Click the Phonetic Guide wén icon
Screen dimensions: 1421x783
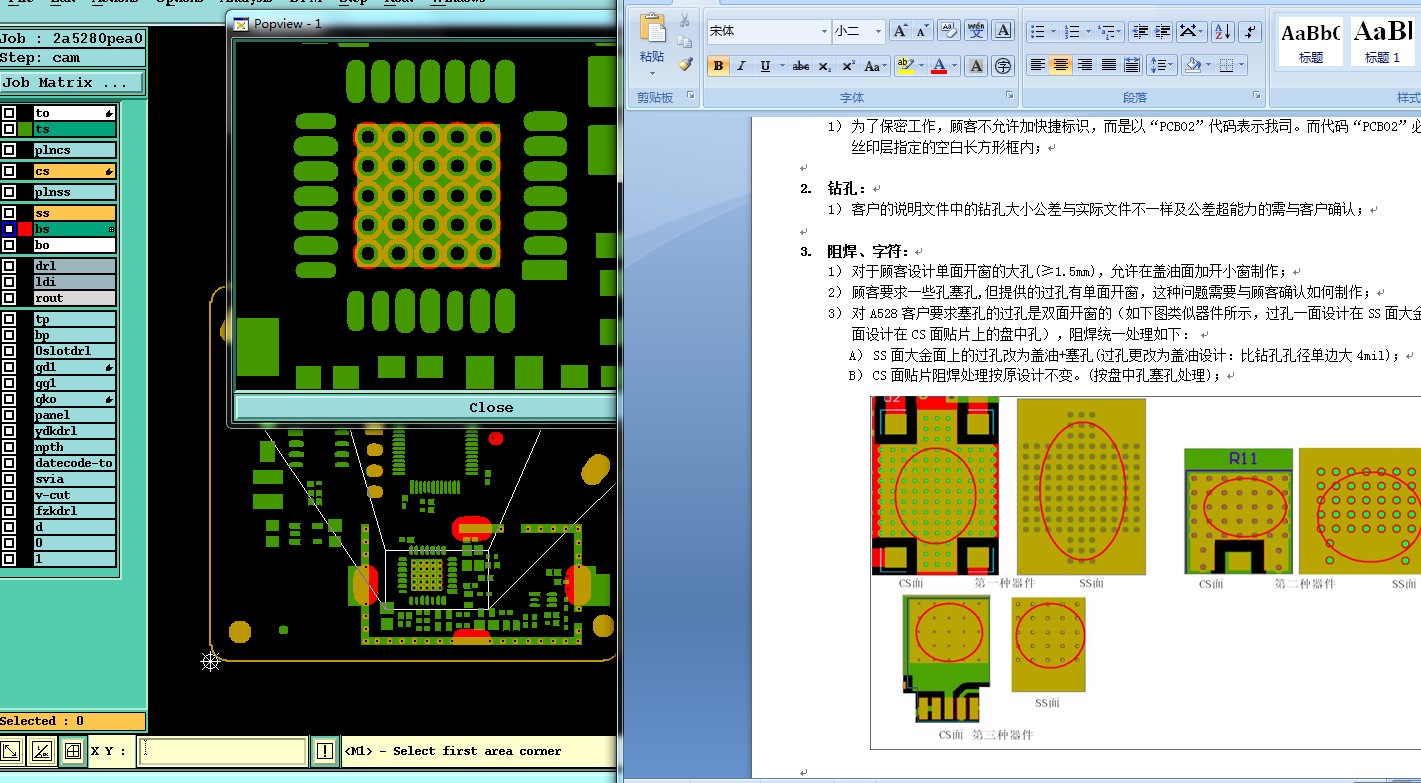pos(977,31)
